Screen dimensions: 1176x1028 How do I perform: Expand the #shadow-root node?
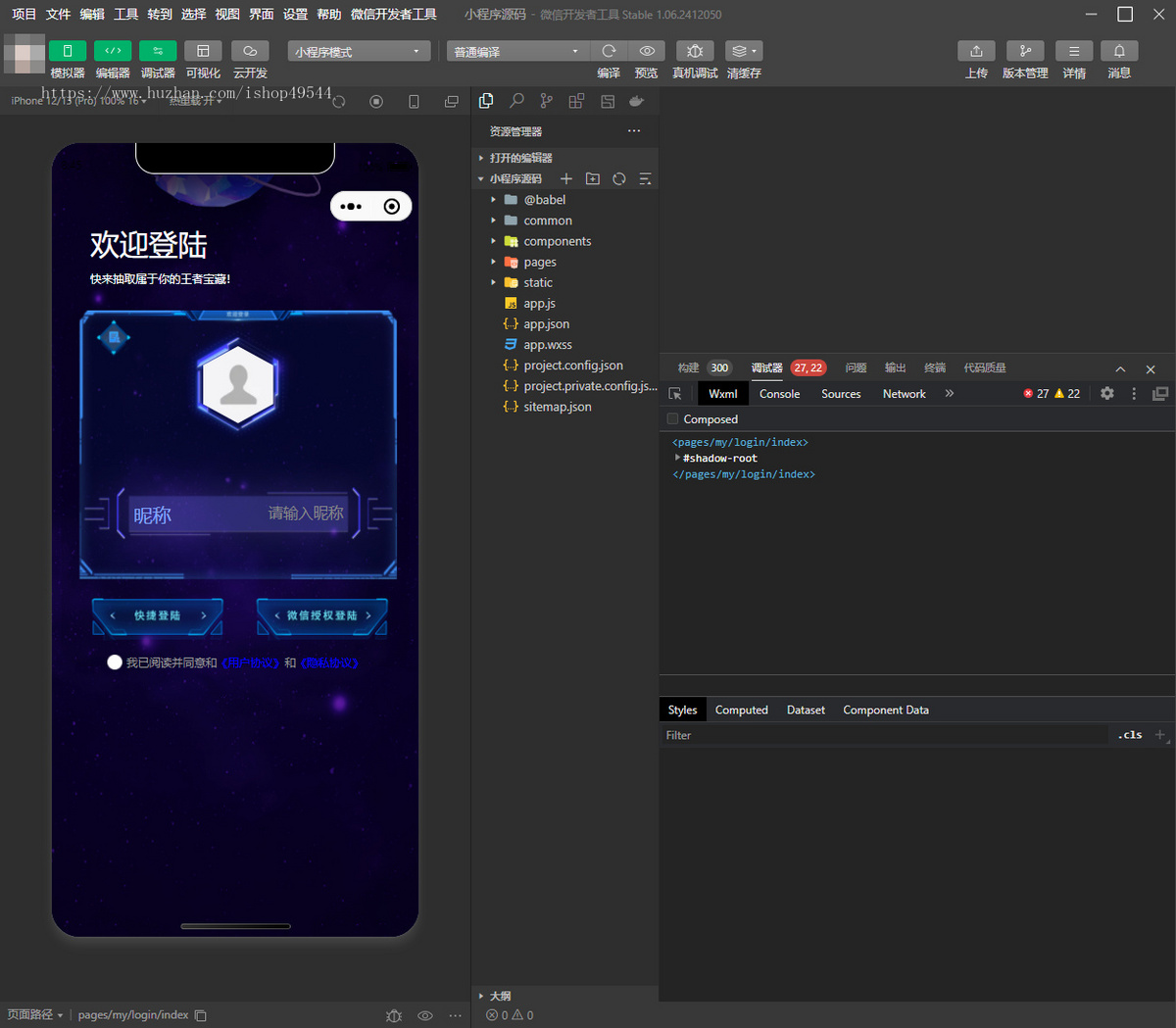coord(677,458)
